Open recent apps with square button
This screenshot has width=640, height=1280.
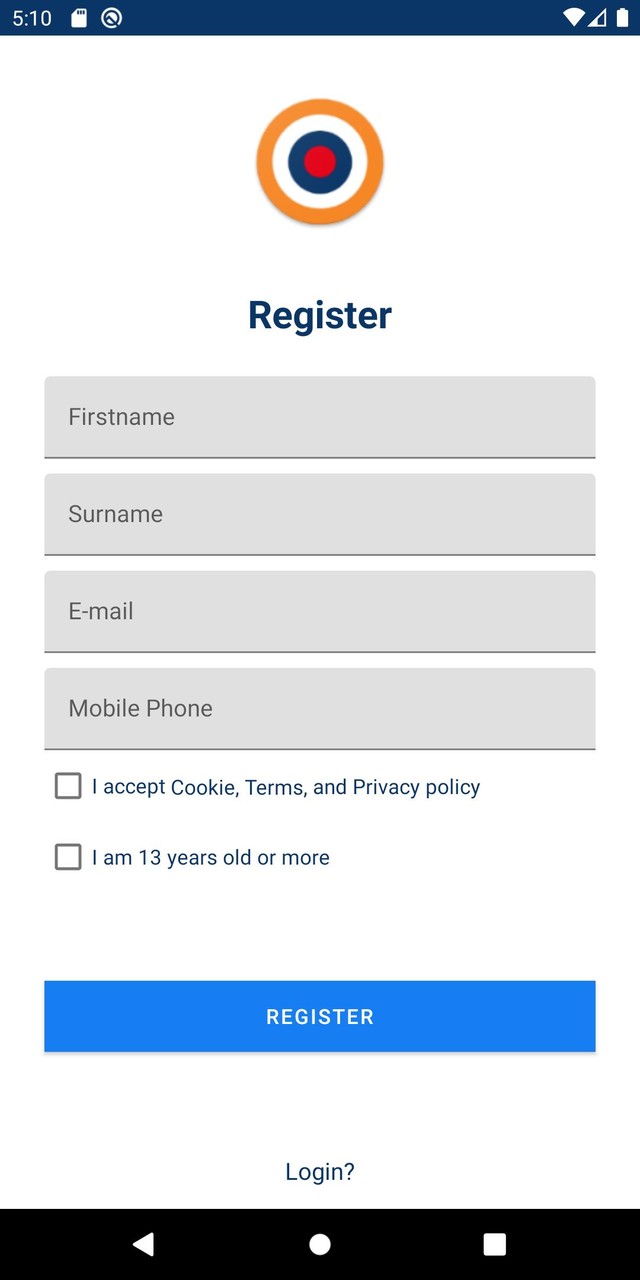[494, 1244]
